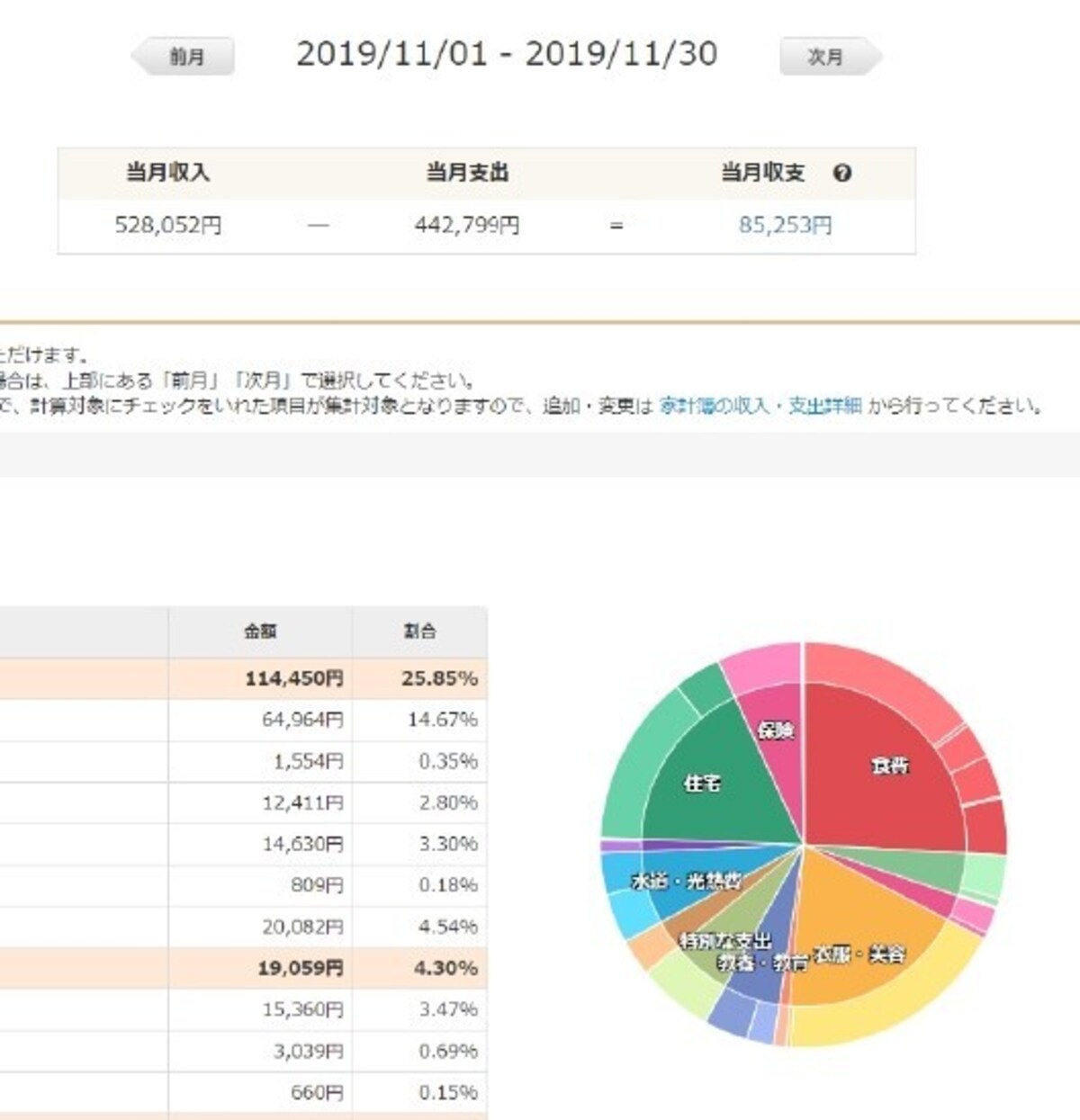
Task: Click the date range 2019/11/01 - 2019/11/30
Action: pyautogui.click(x=507, y=55)
